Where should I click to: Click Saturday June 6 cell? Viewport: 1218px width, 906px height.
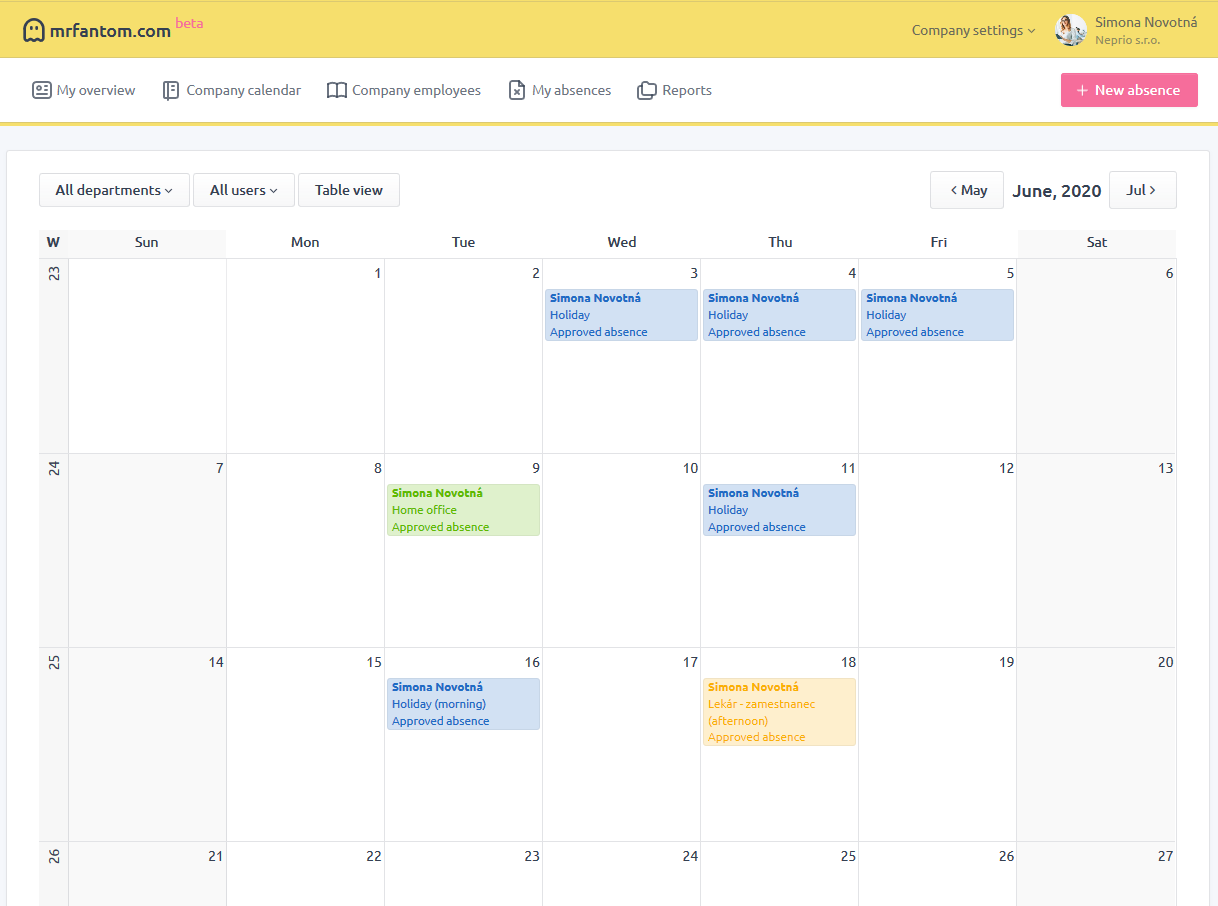tap(1097, 355)
